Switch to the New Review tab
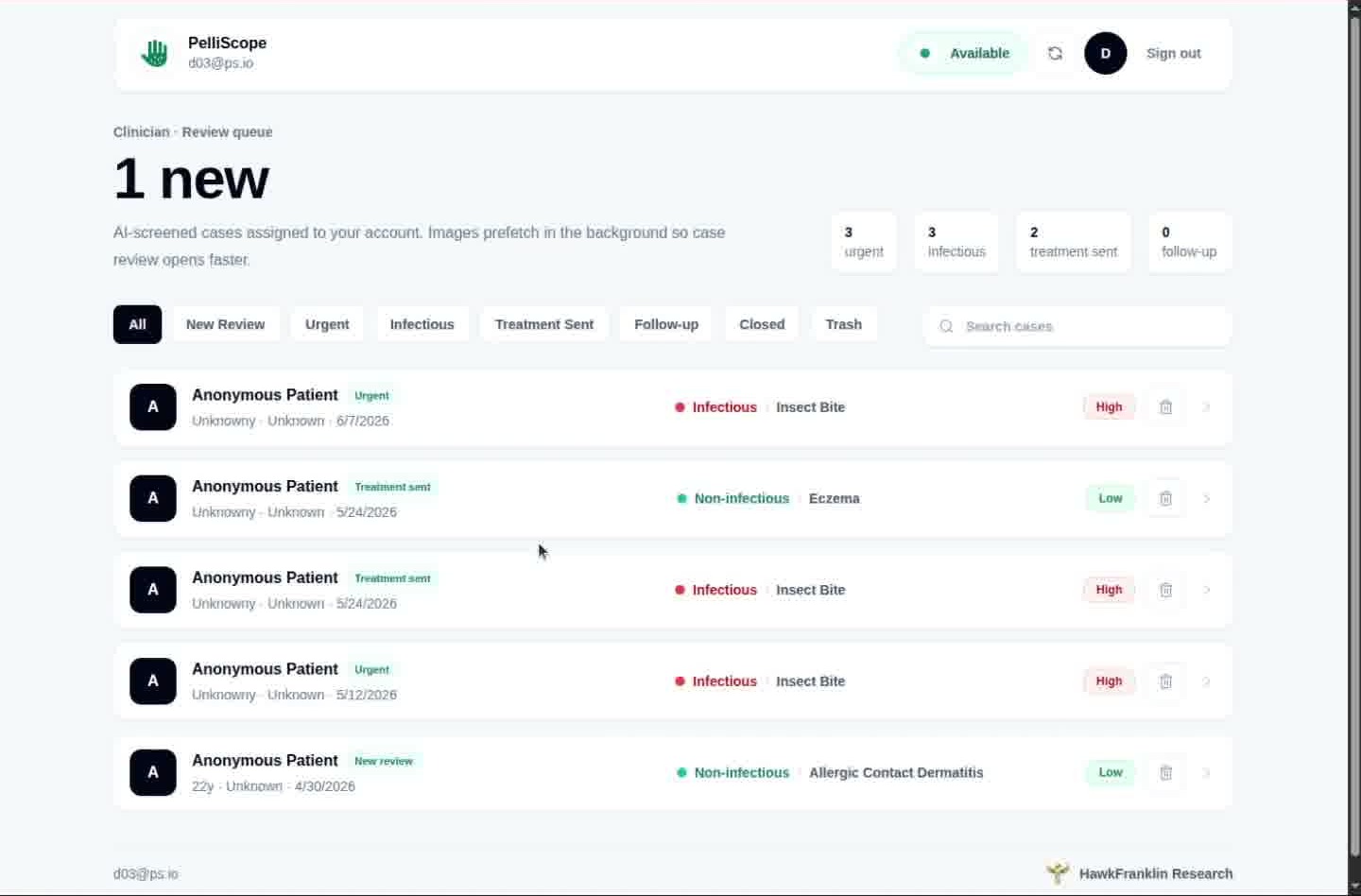This screenshot has height=896, width=1361. pyautogui.click(x=225, y=324)
